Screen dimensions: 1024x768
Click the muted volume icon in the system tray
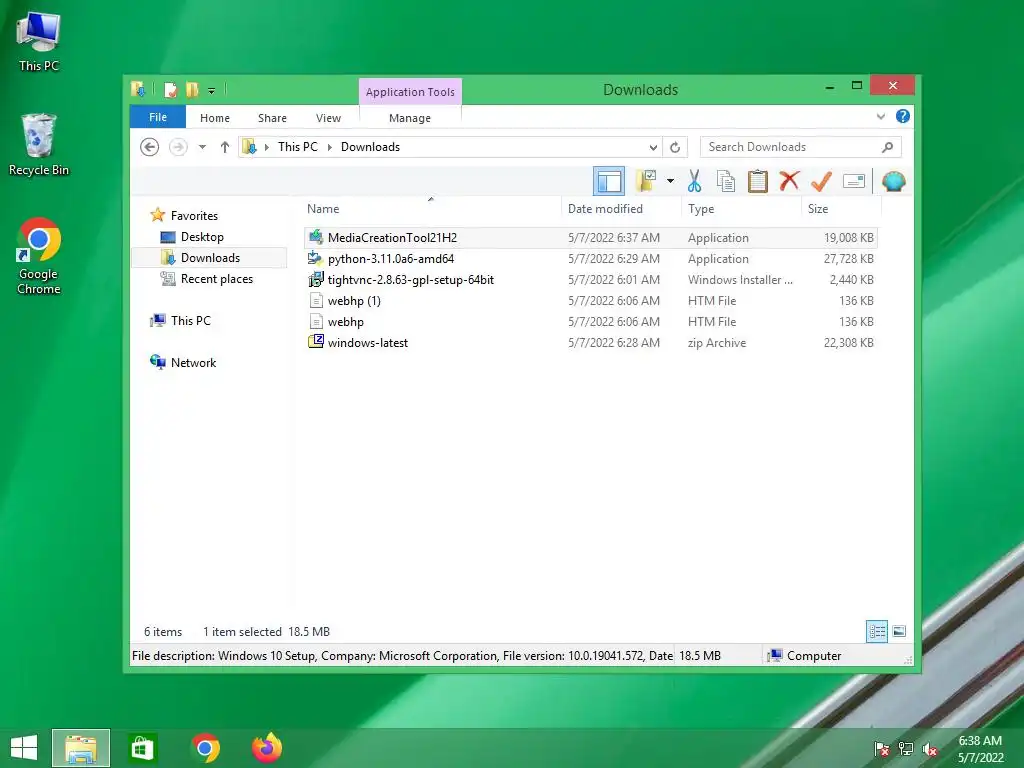[x=930, y=749]
